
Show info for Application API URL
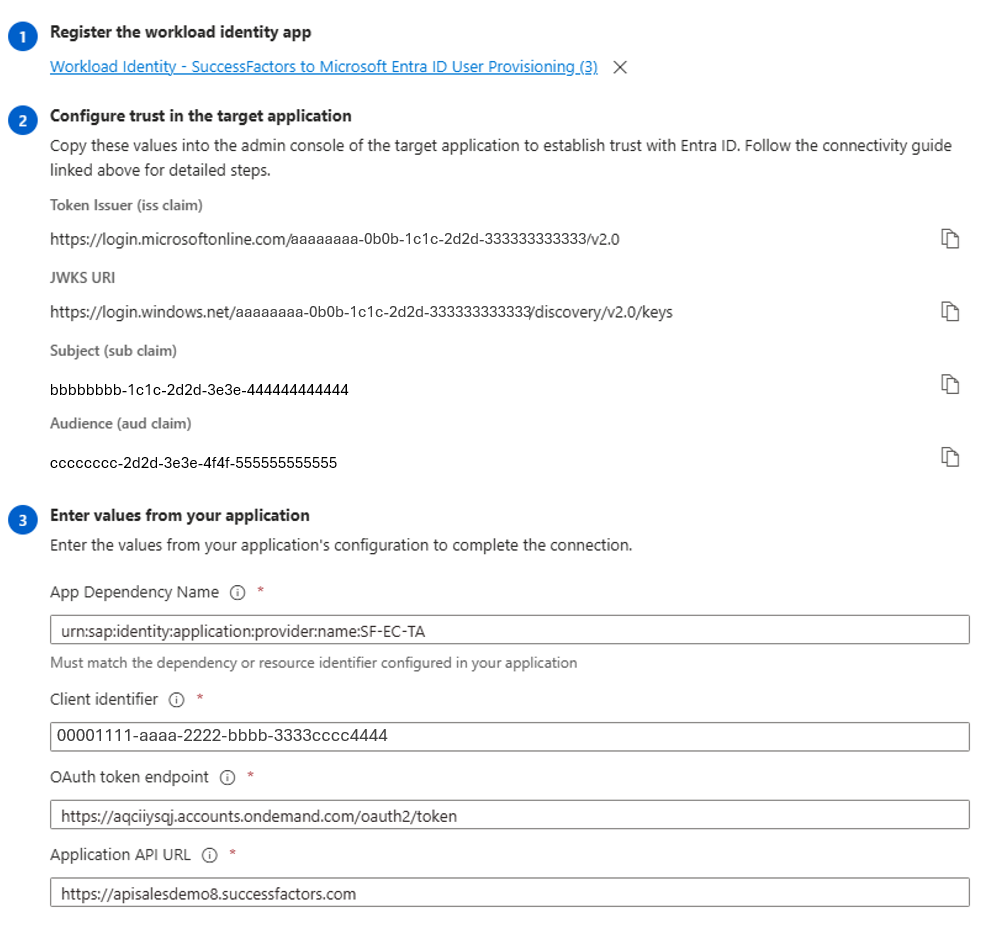tap(209, 855)
